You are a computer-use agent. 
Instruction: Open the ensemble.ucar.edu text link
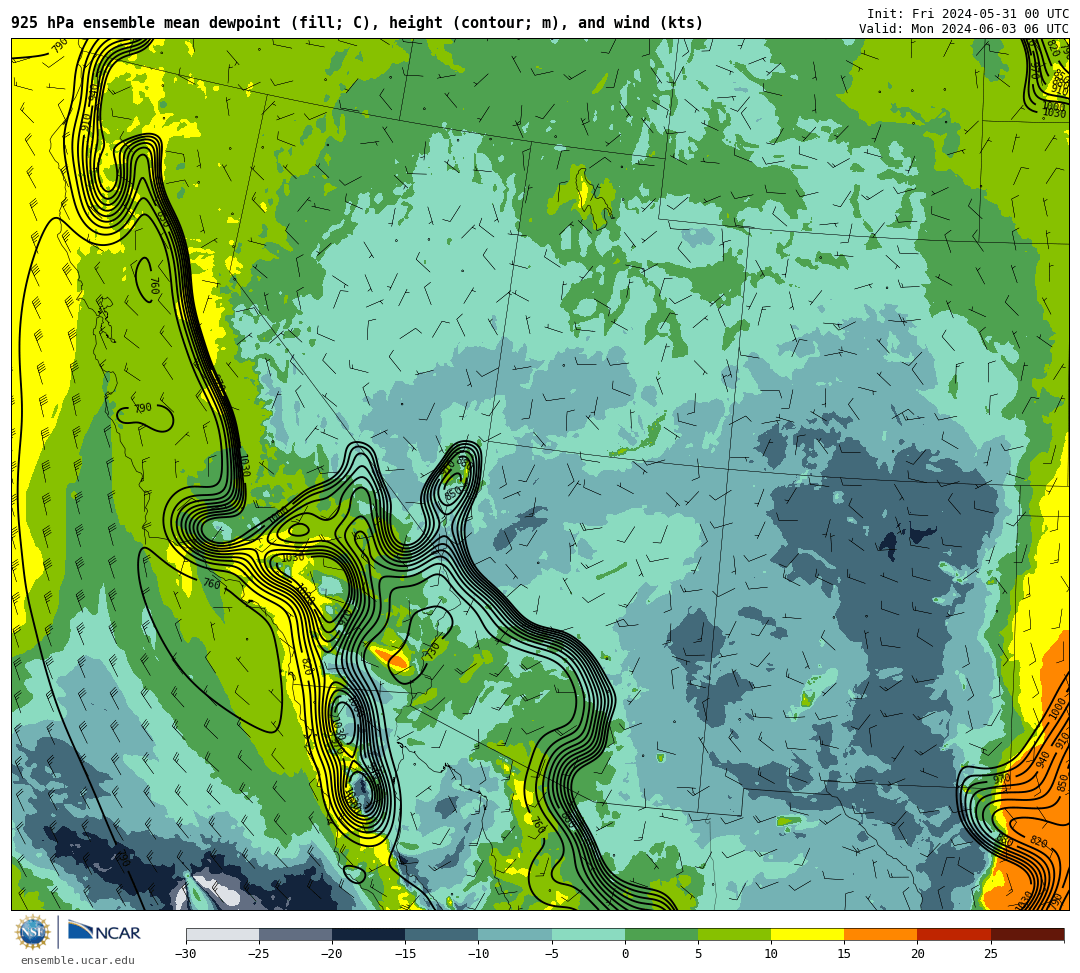pos(78,960)
